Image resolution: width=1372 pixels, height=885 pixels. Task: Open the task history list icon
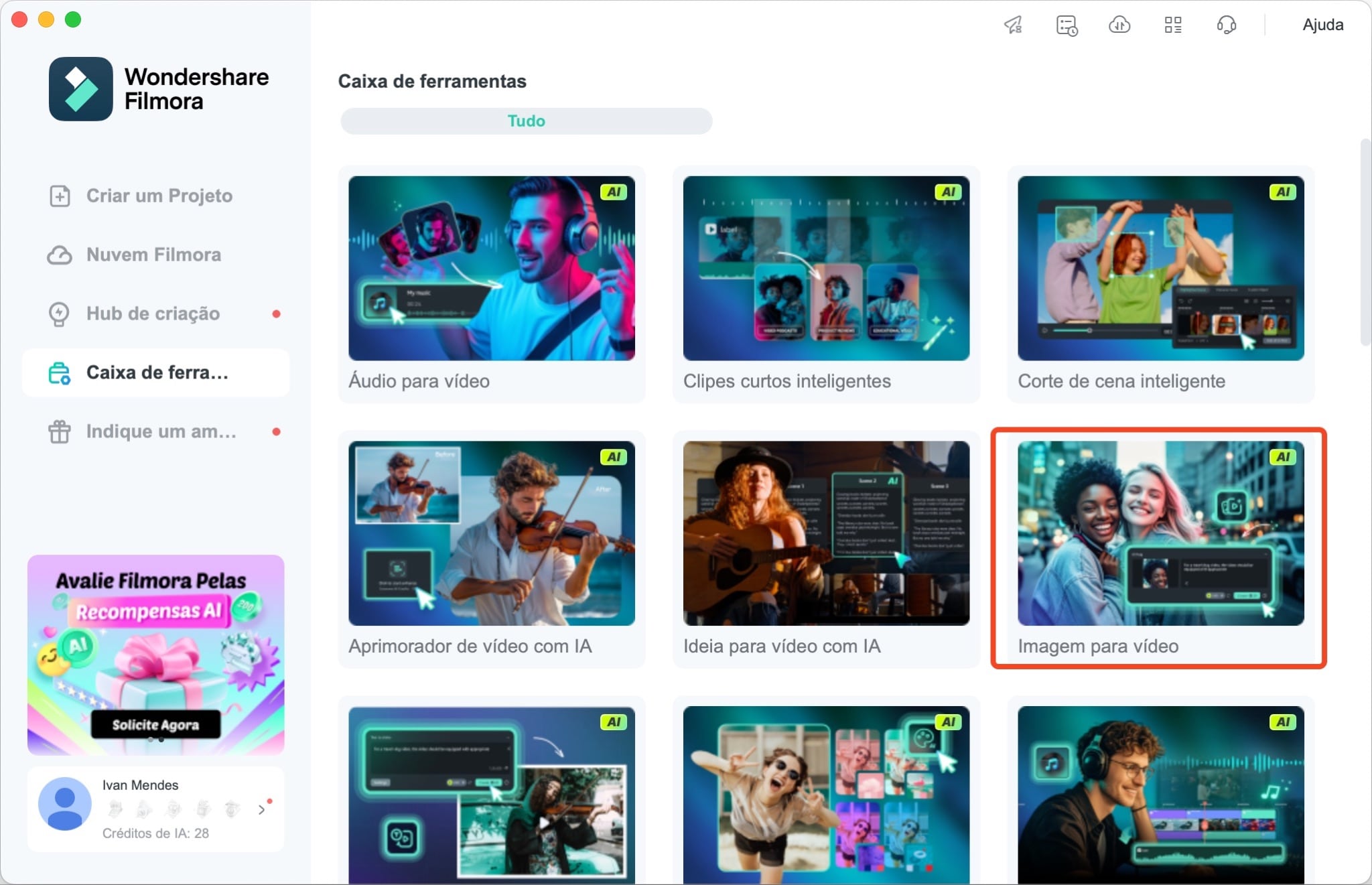[1067, 25]
